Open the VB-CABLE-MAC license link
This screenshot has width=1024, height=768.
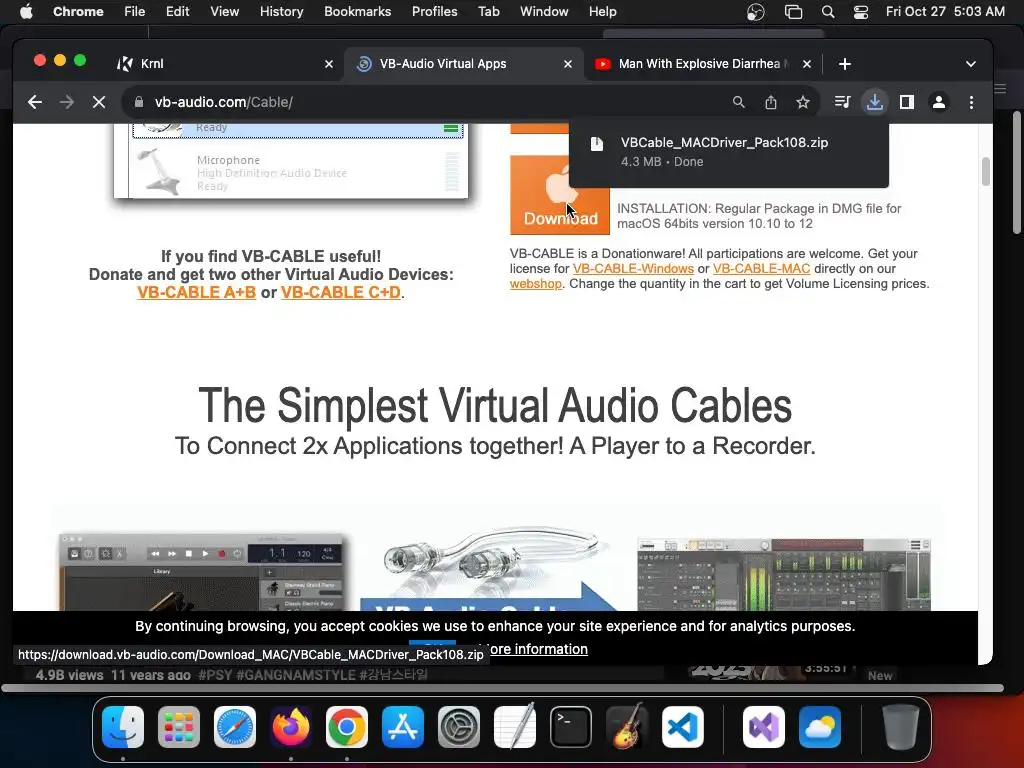761,268
